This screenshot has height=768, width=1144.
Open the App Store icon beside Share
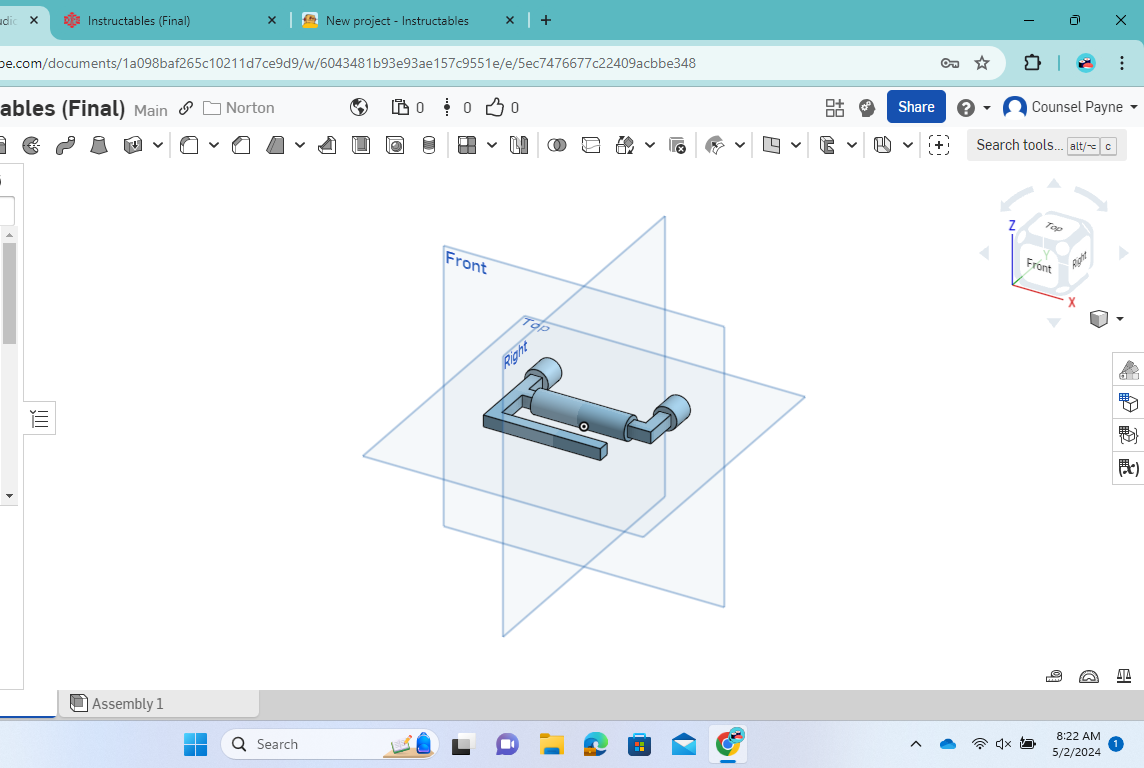pyautogui.click(x=835, y=108)
